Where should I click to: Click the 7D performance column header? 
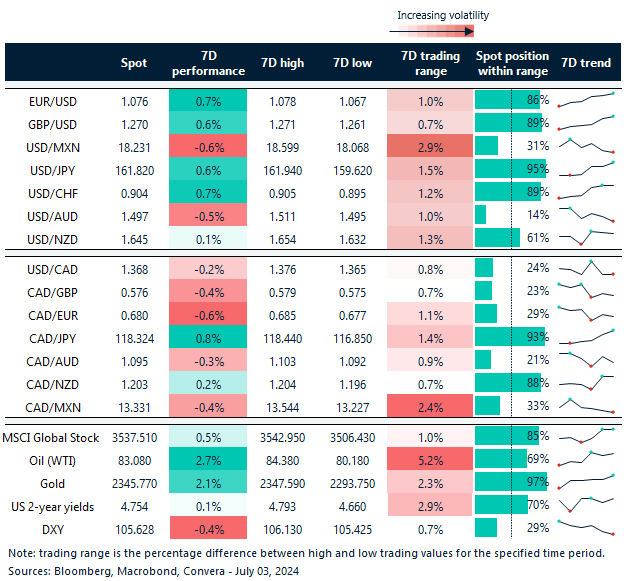click(208, 63)
